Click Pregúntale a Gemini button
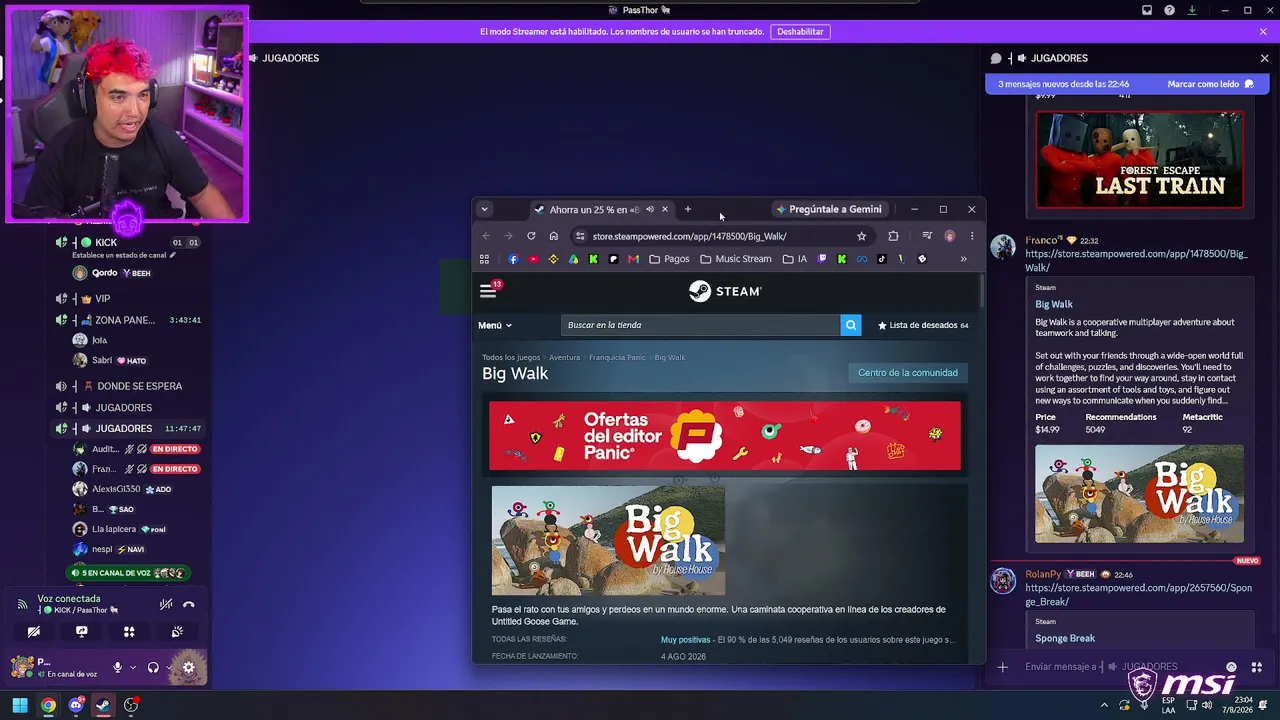 tap(829, 209)
